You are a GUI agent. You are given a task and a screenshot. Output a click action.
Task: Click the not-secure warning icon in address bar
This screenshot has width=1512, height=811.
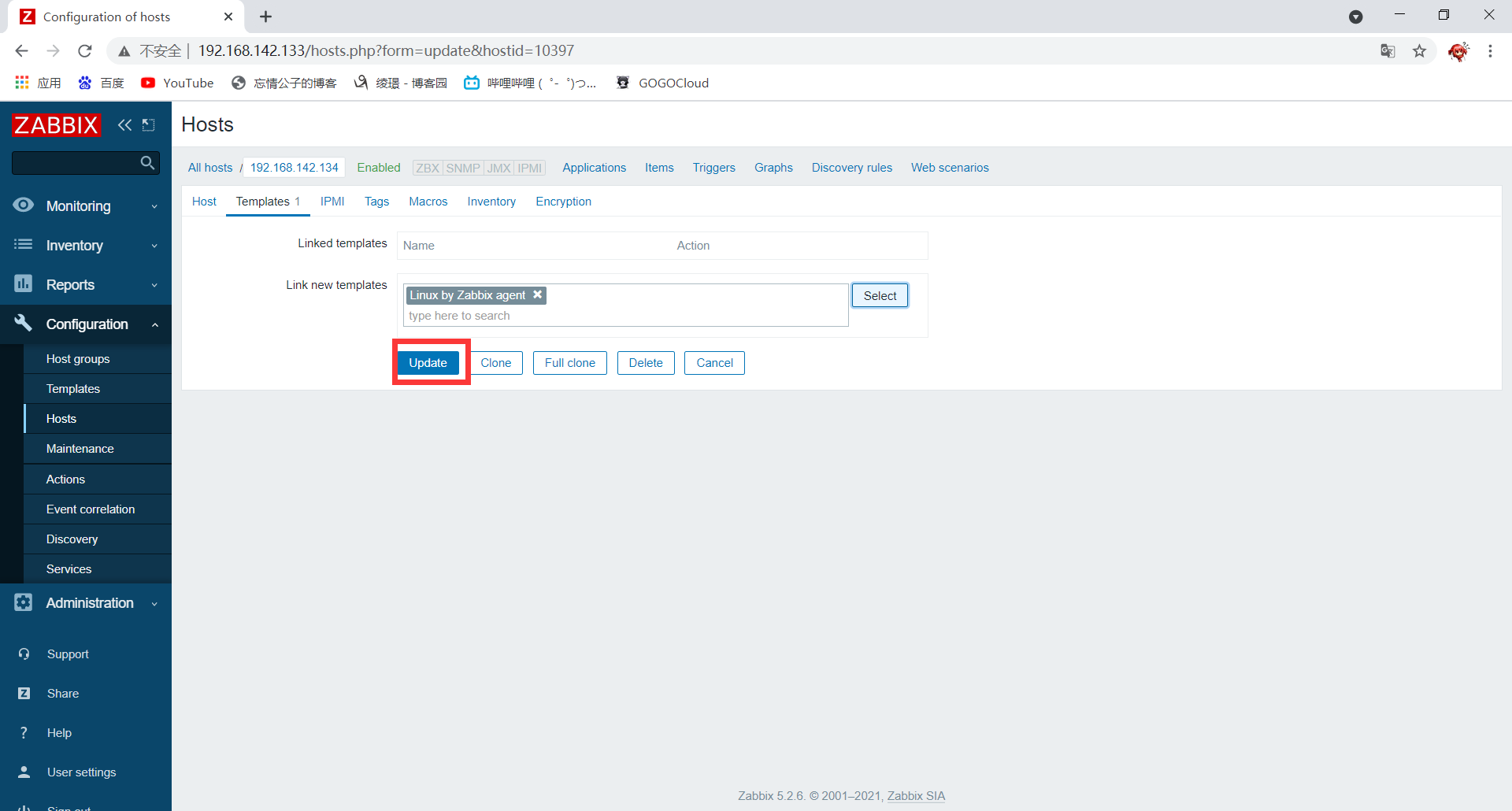point(124,51)
